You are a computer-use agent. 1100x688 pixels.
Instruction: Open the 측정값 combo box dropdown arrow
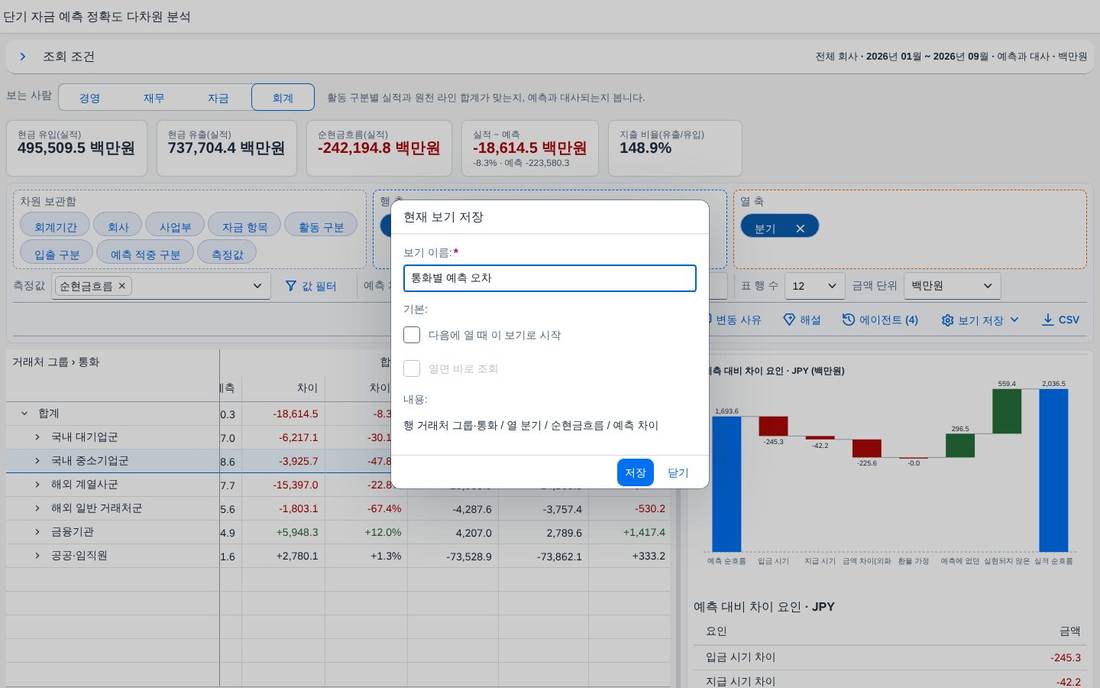point(257,286)
